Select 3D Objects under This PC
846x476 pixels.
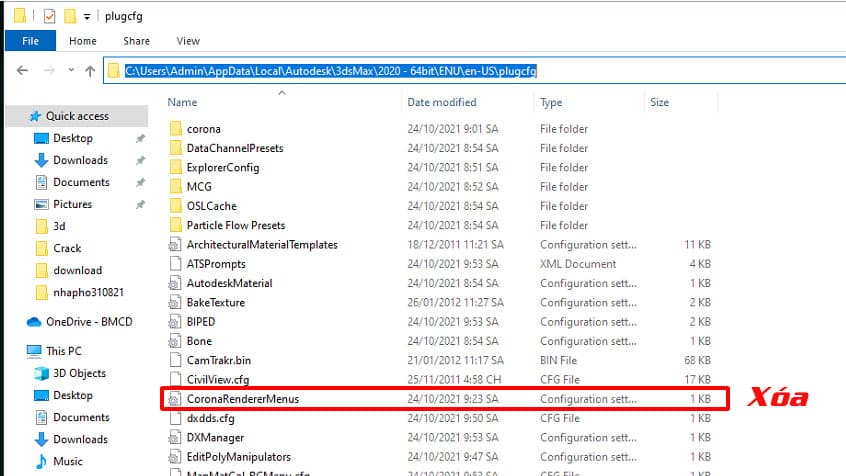coord(81,374)
